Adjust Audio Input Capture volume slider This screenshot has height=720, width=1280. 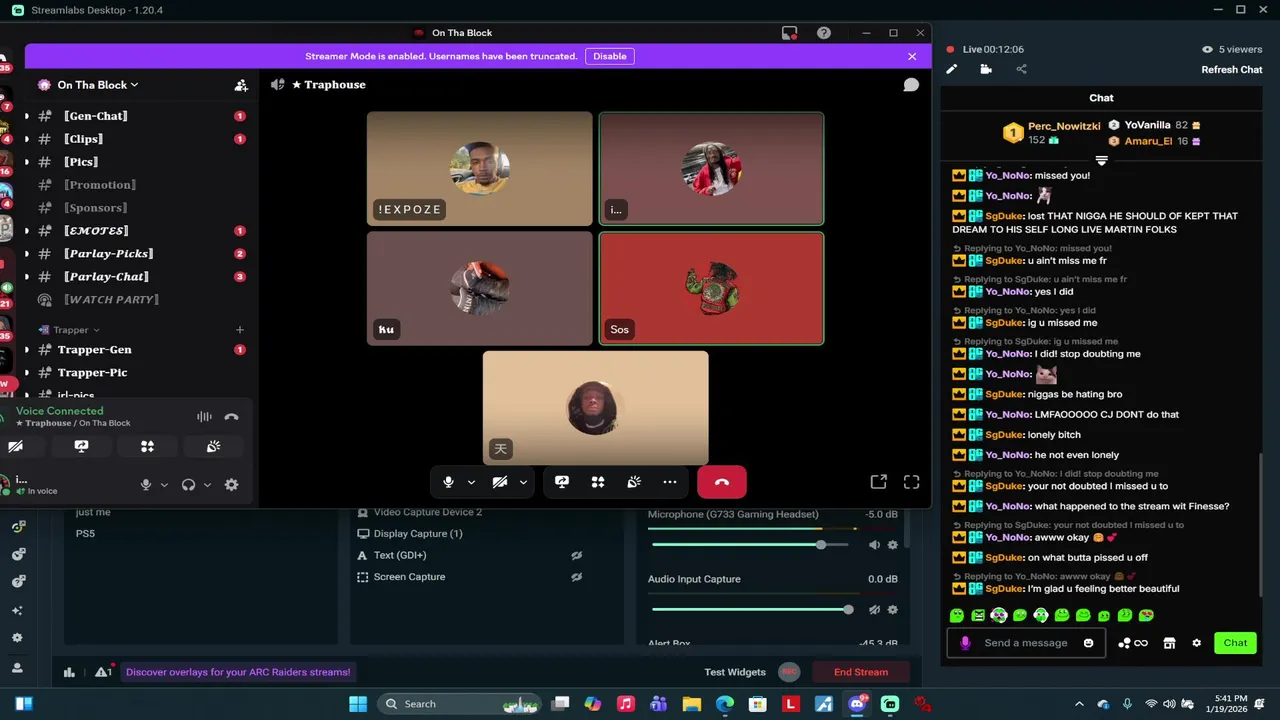(x=753, y=610)
